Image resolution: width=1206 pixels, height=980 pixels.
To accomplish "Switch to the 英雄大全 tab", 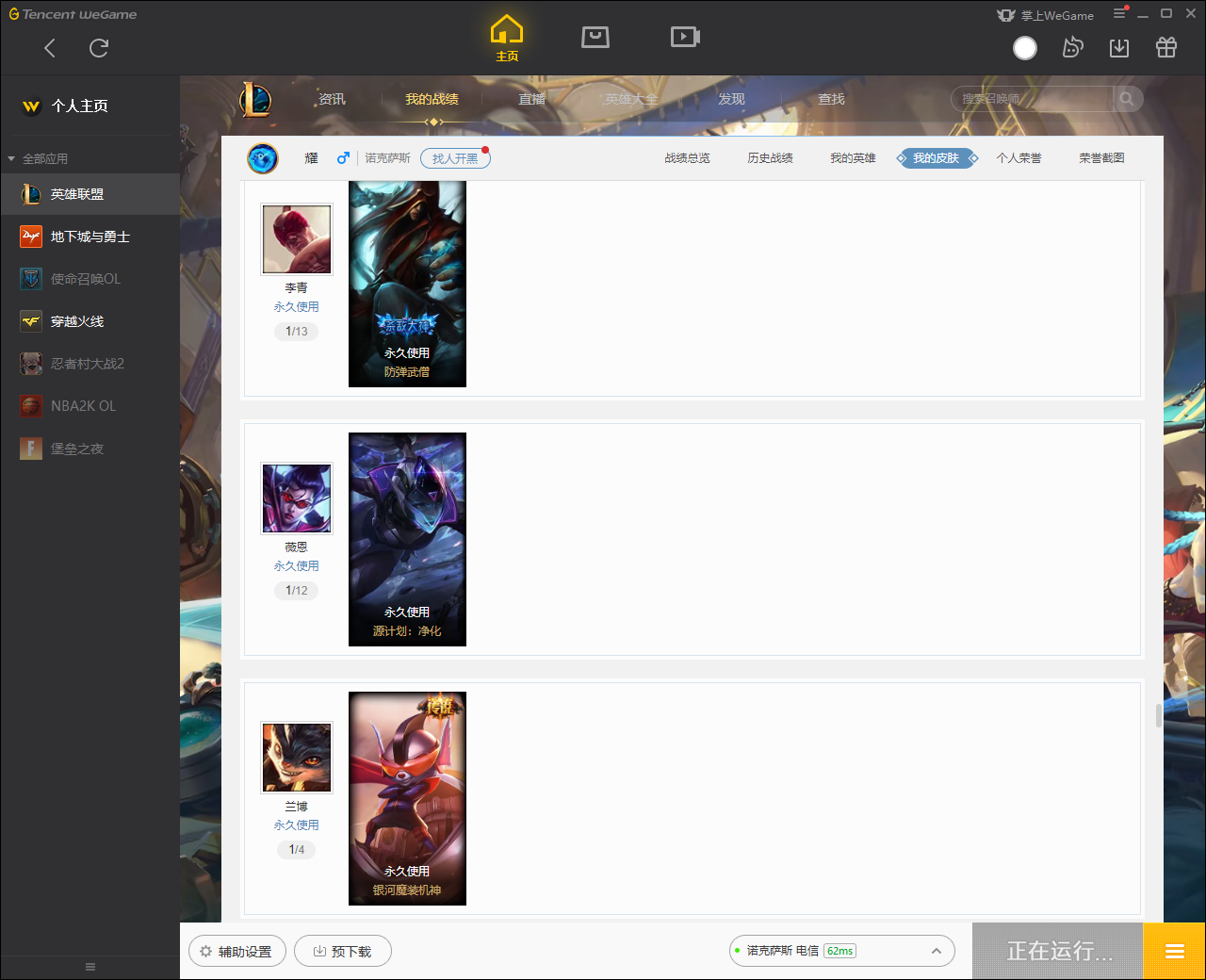I will (631, 99).
